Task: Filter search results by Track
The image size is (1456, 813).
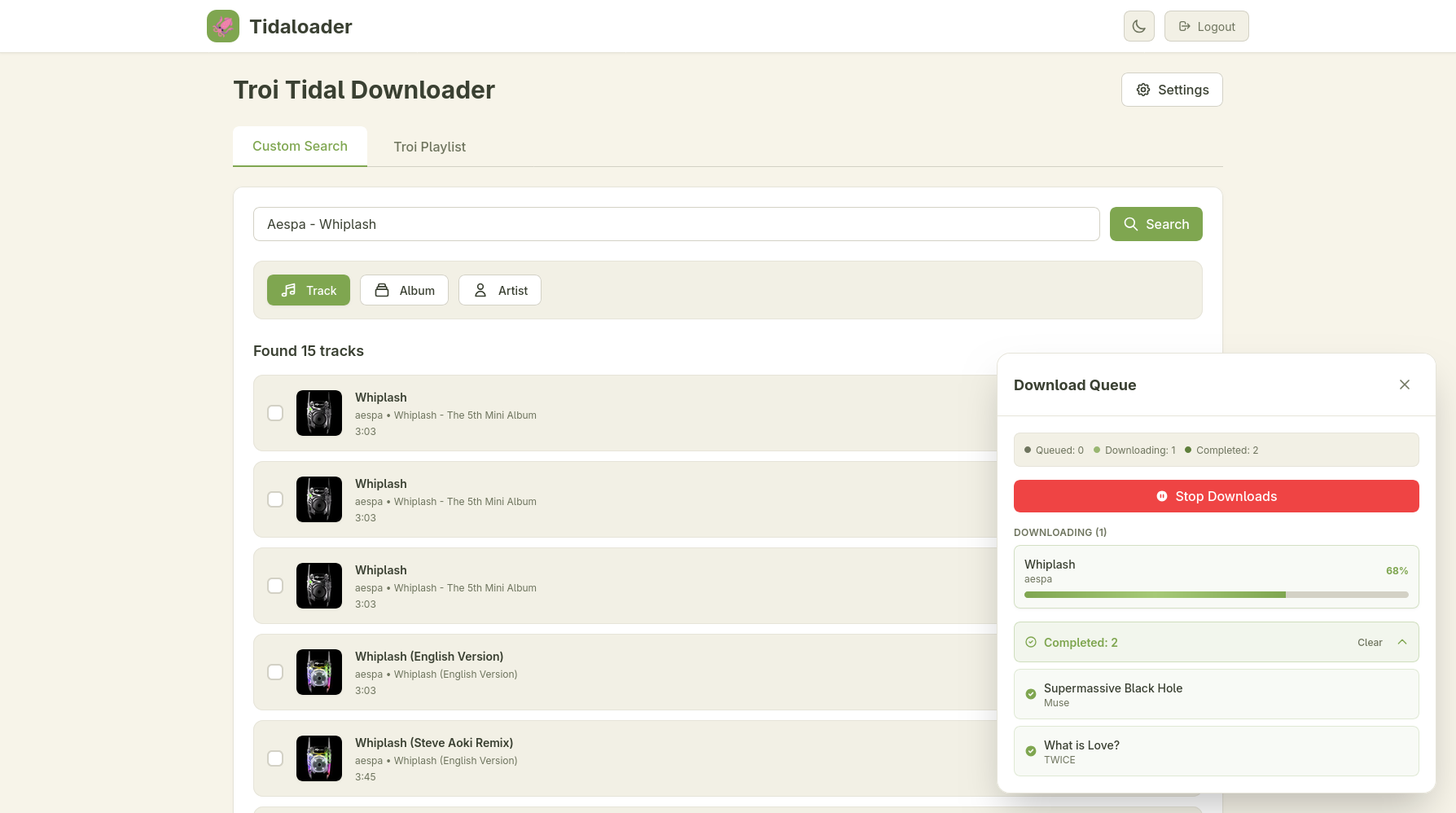Action: point(309,290)
